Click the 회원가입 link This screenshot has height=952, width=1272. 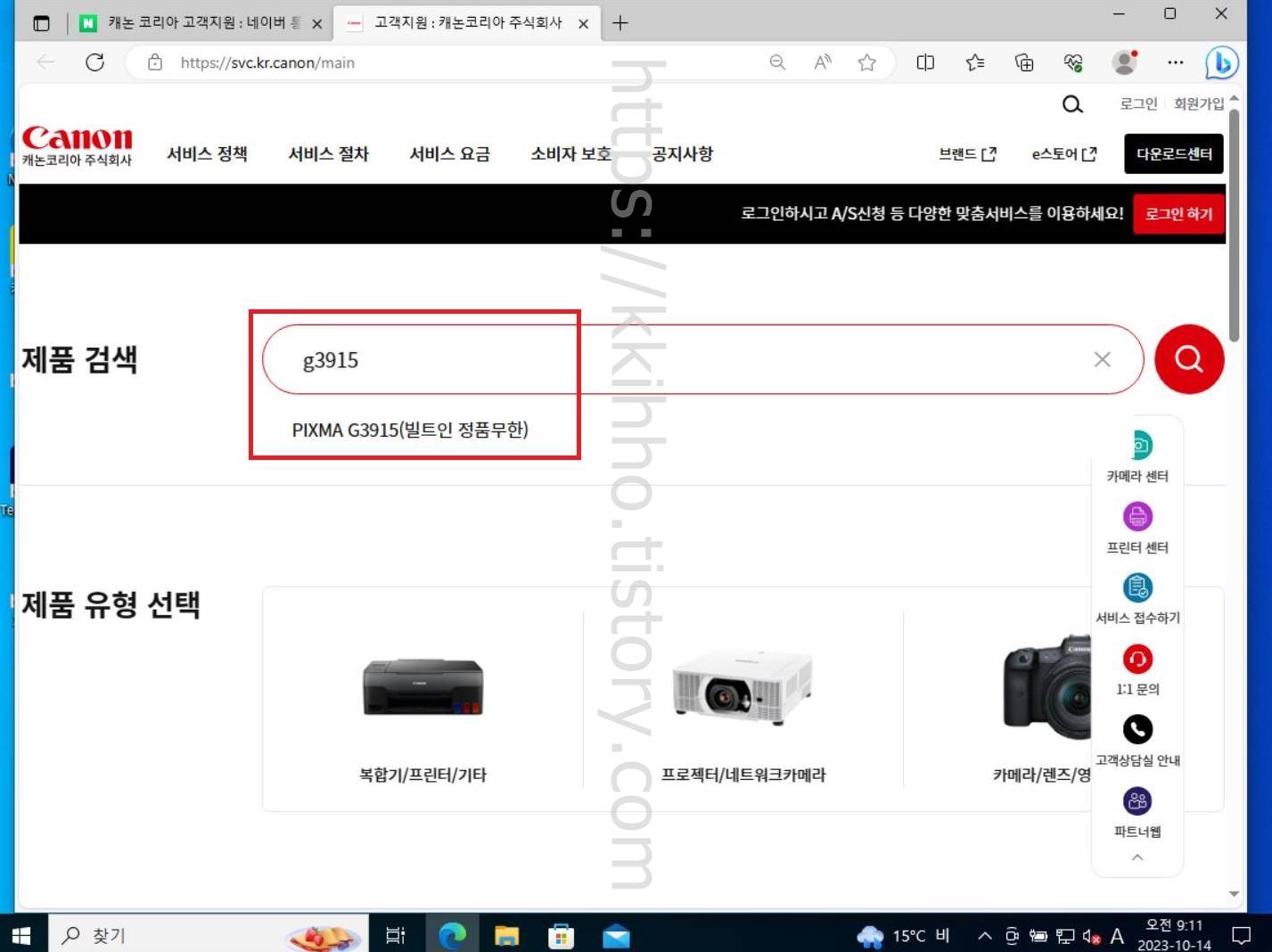coord(1199,103)
